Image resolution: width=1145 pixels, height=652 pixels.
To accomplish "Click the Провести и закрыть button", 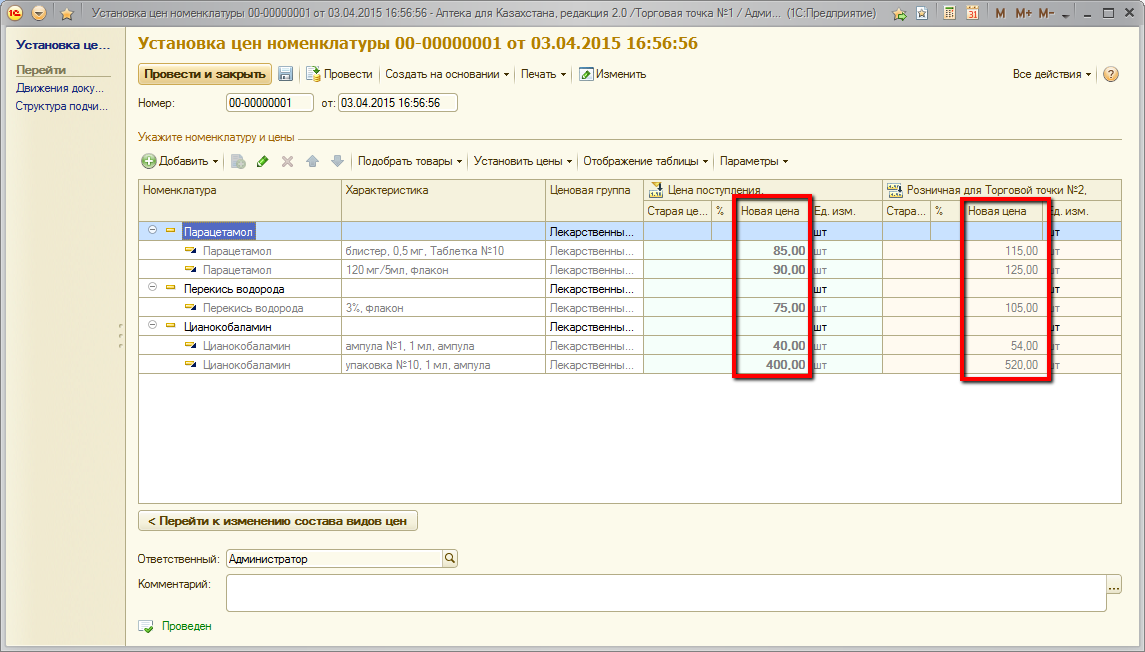I will point(204,74).
